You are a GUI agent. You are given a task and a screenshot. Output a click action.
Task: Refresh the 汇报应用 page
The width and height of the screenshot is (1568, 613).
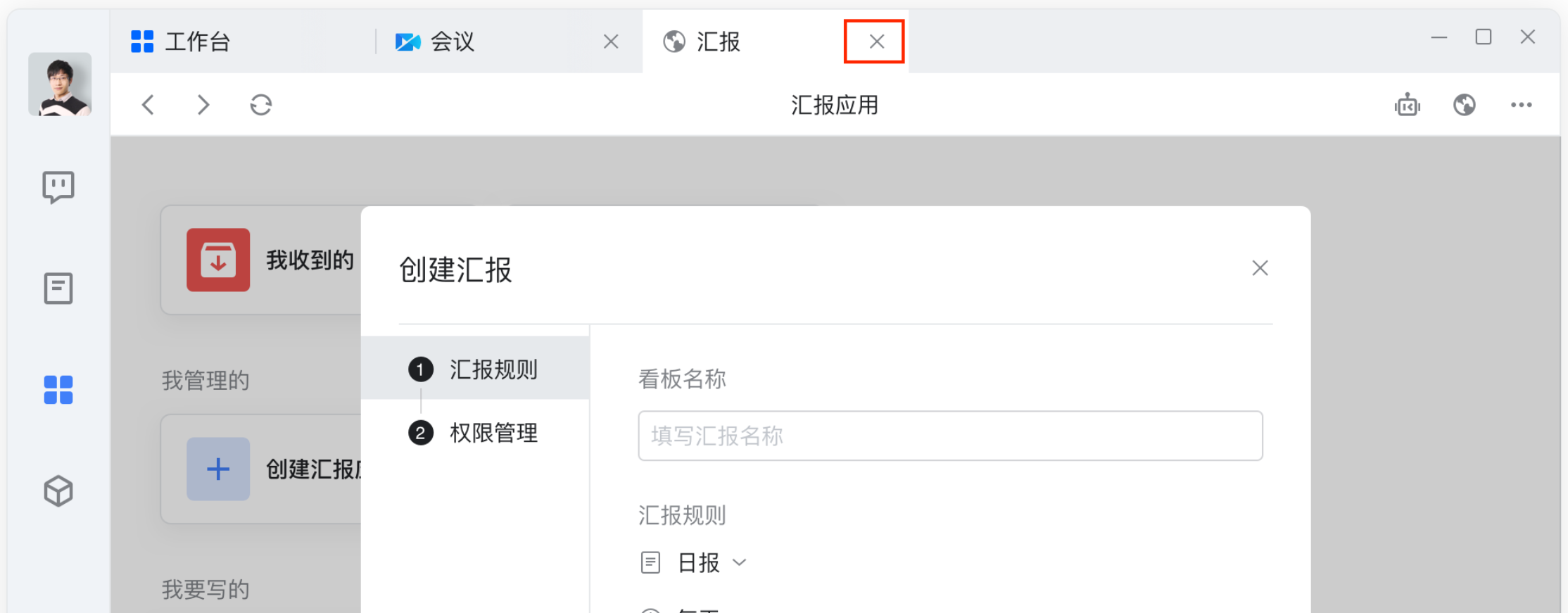pos(260,104)
